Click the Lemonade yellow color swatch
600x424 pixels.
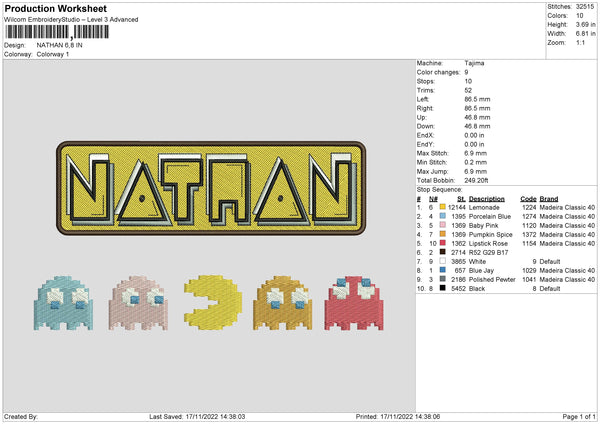(x=442, y=207)
